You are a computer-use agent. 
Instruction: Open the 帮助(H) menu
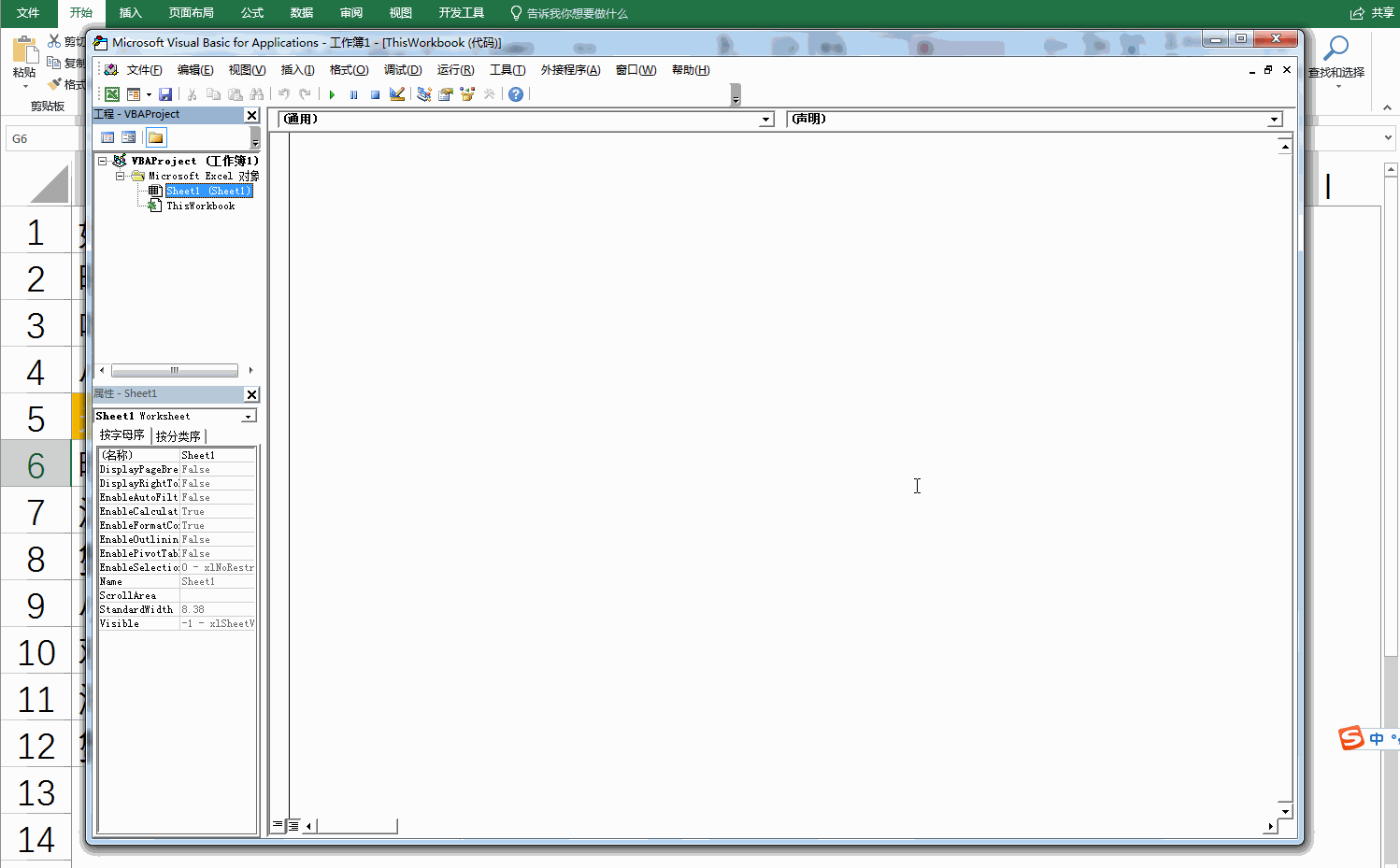pyautogui.click(x=691, y=70)
